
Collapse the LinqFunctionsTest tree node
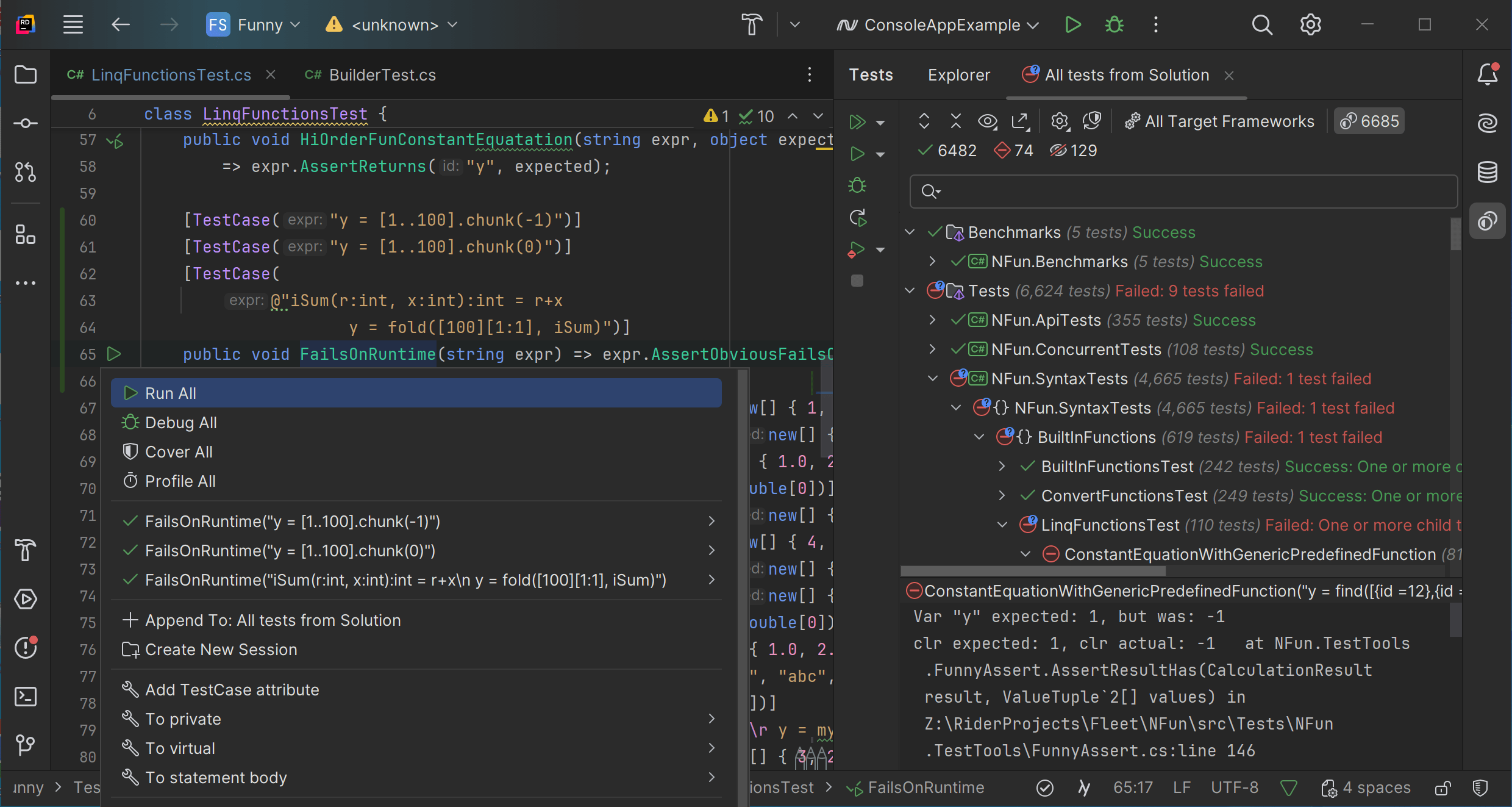point(1002,525)
